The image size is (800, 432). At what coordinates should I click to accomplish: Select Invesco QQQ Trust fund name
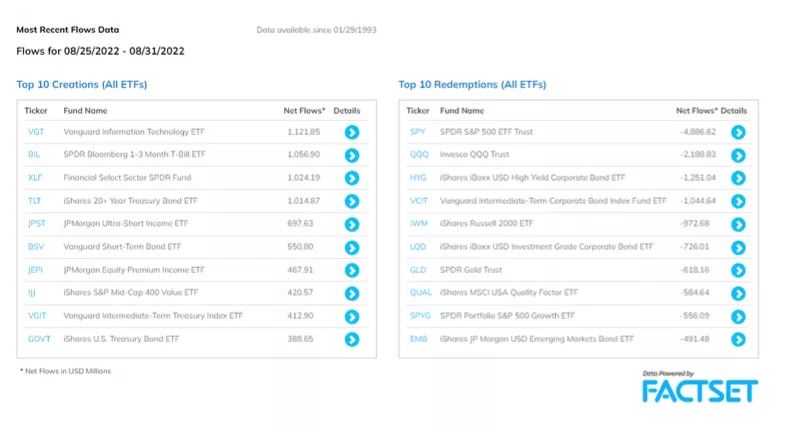pyautogui.click(x=474, y=154)
